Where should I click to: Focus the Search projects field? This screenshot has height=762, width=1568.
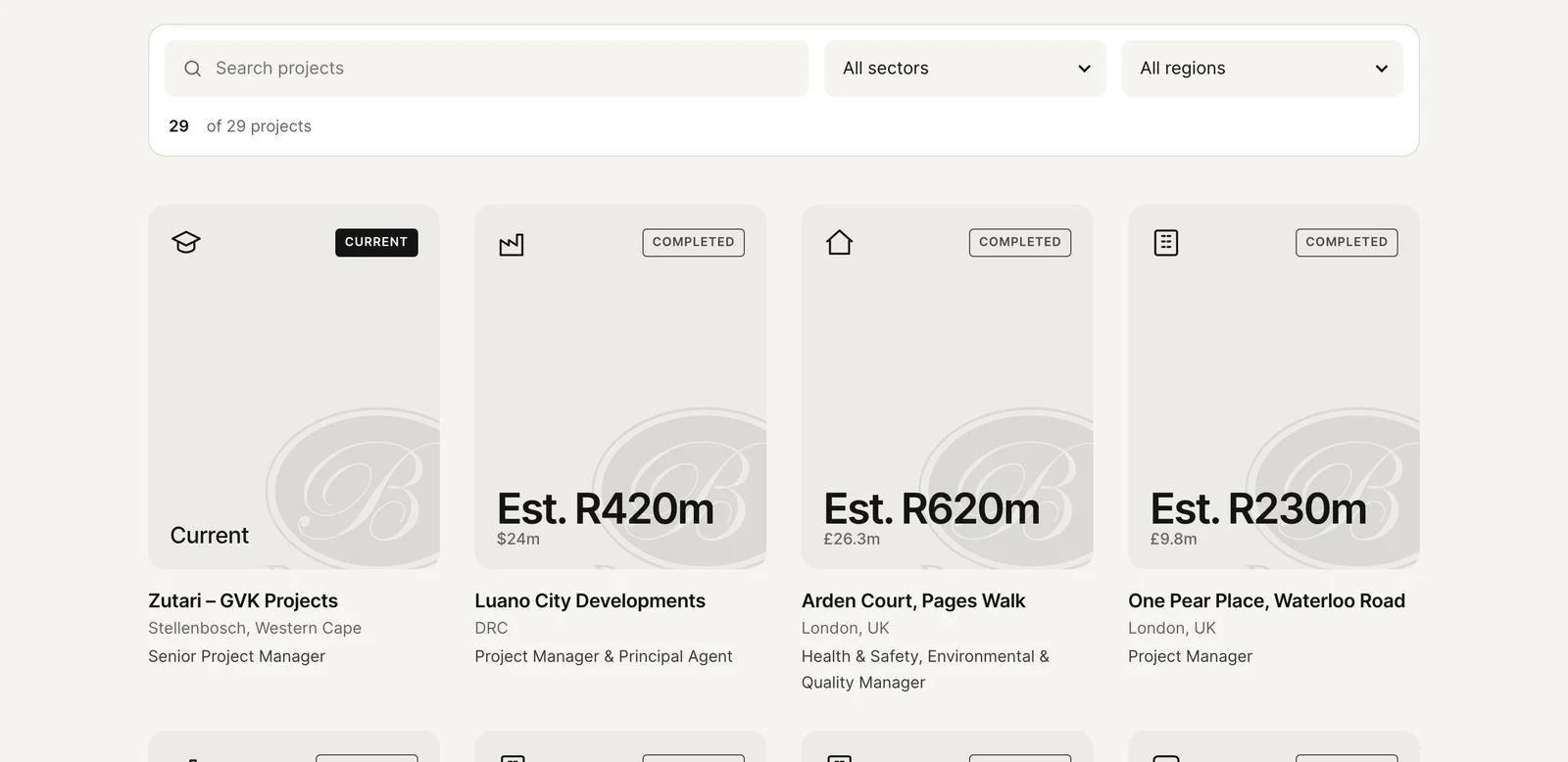487,69
